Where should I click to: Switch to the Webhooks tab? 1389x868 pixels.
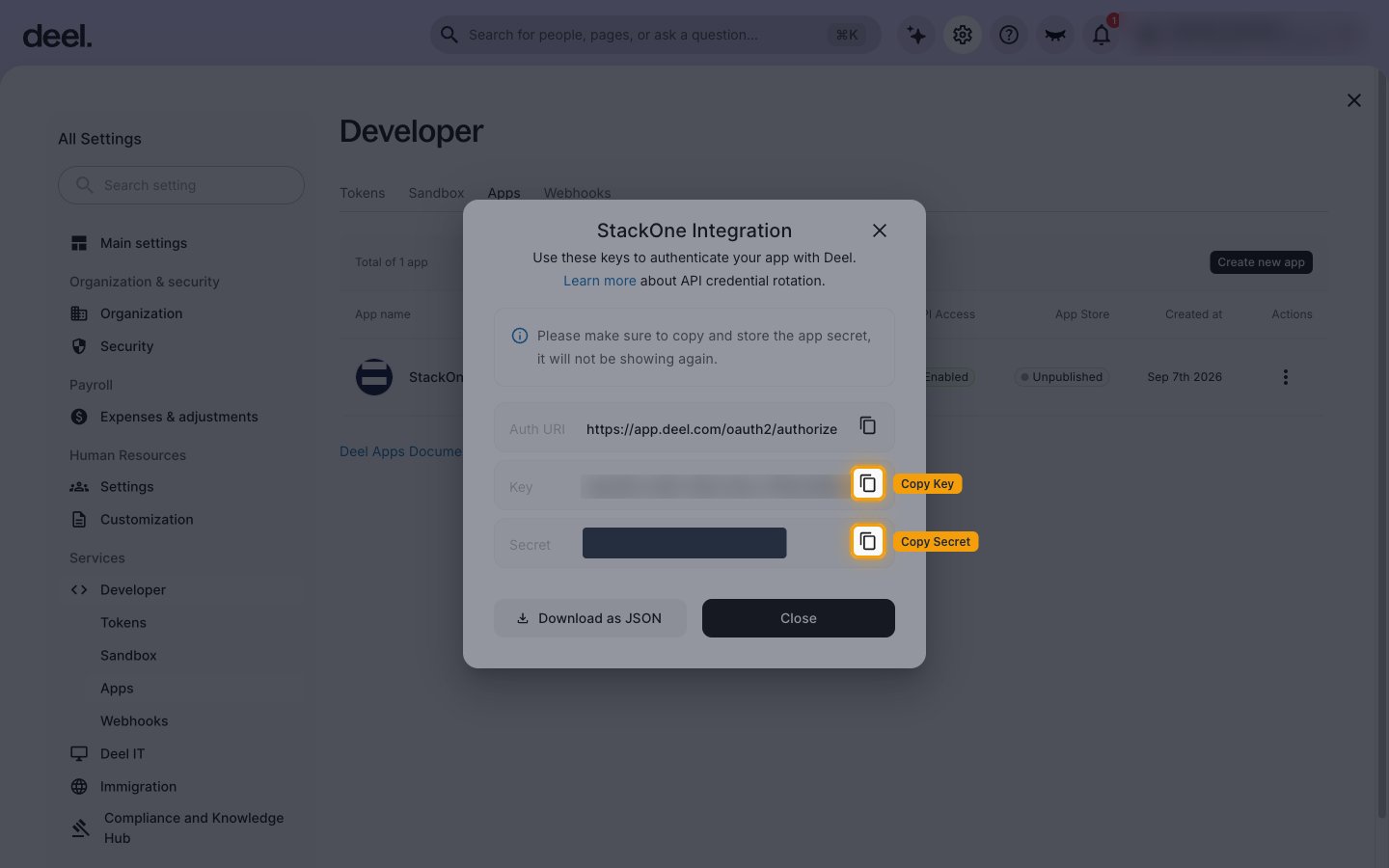tap(577, 193)
